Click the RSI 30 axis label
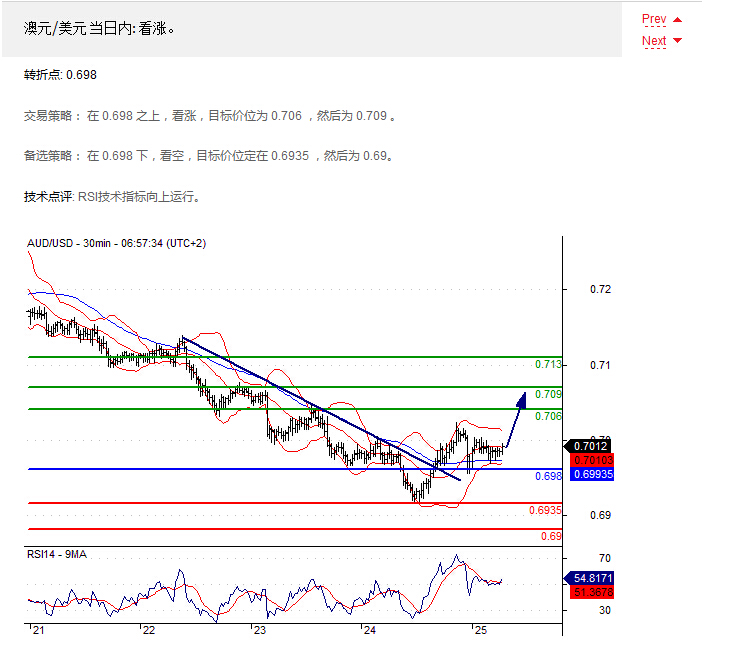734x649 pixels. click(x=605, y=610)
